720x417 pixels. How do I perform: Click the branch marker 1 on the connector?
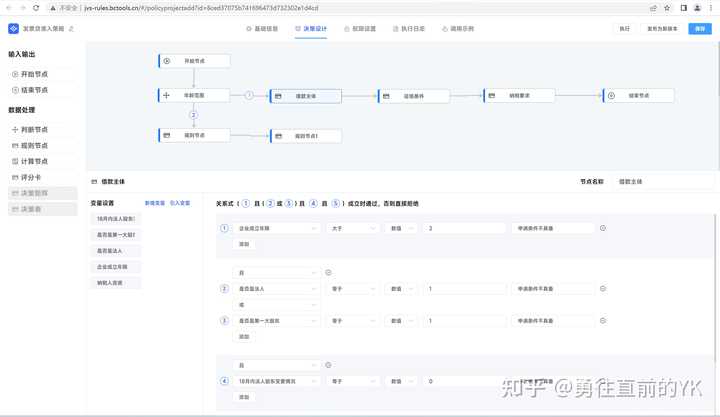(x=249, y=95)
